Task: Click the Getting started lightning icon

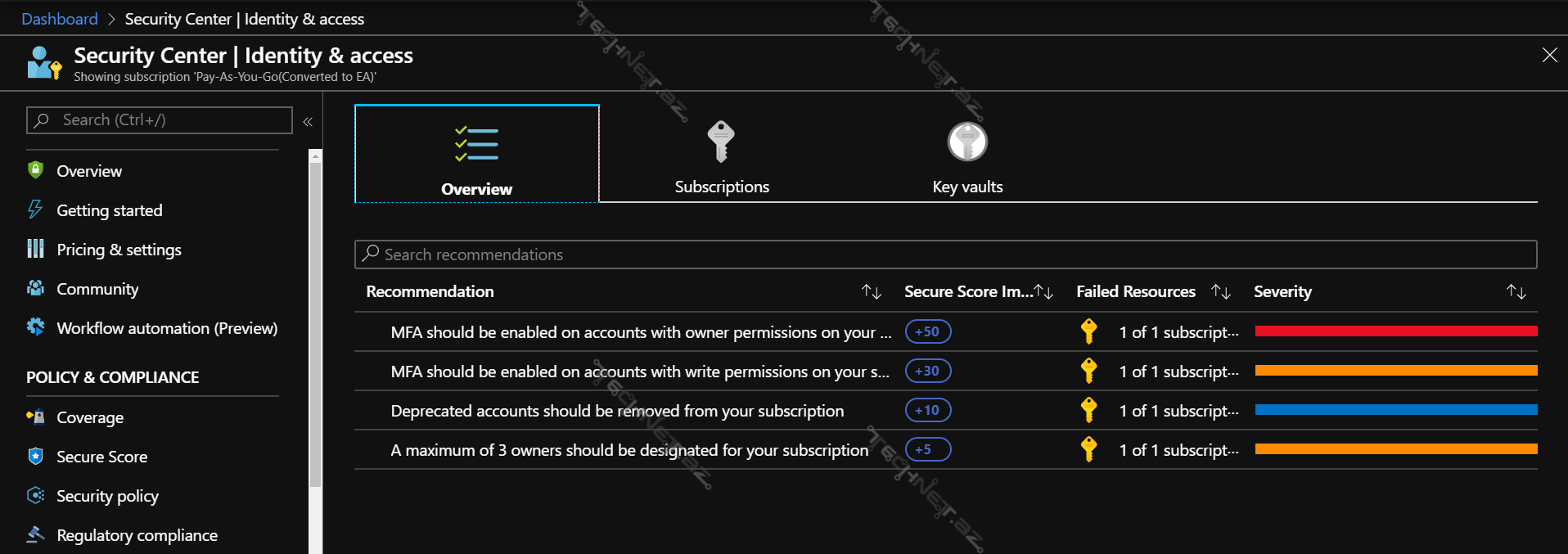Action: [35, 209]
